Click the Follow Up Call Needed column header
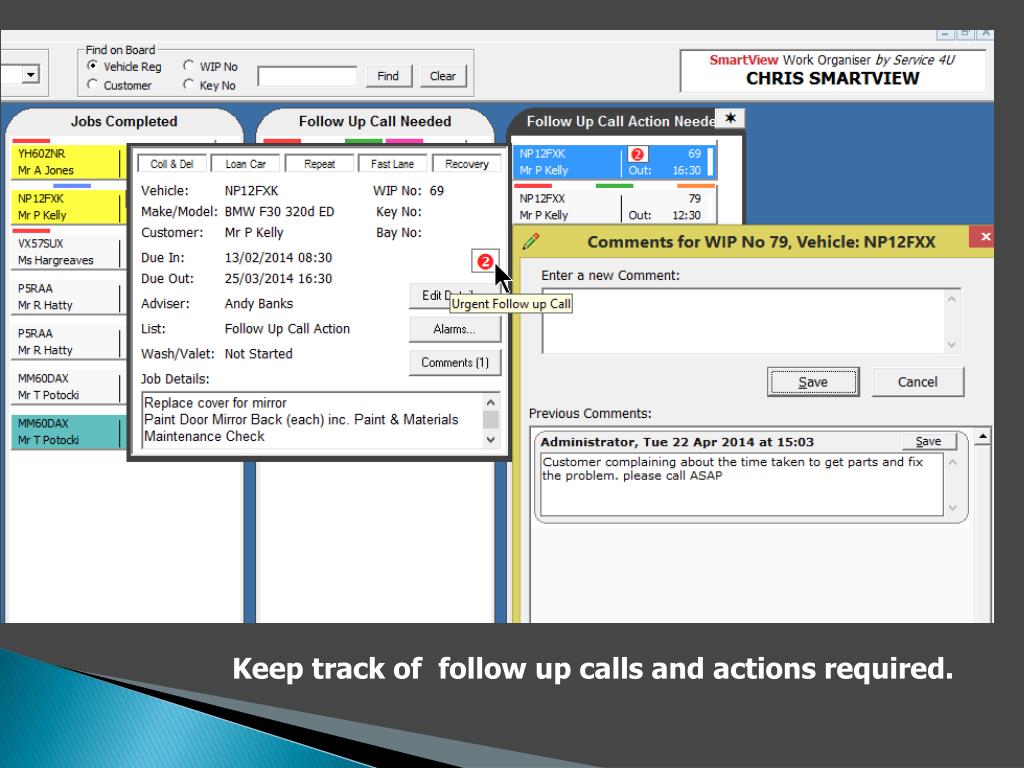 tap(375, 121)
